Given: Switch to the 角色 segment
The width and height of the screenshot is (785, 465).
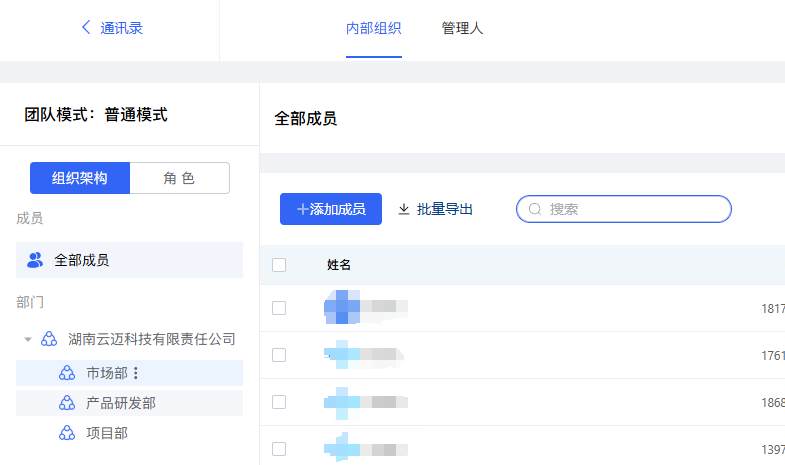Looking at the screenshot, I should pos(179,178).
